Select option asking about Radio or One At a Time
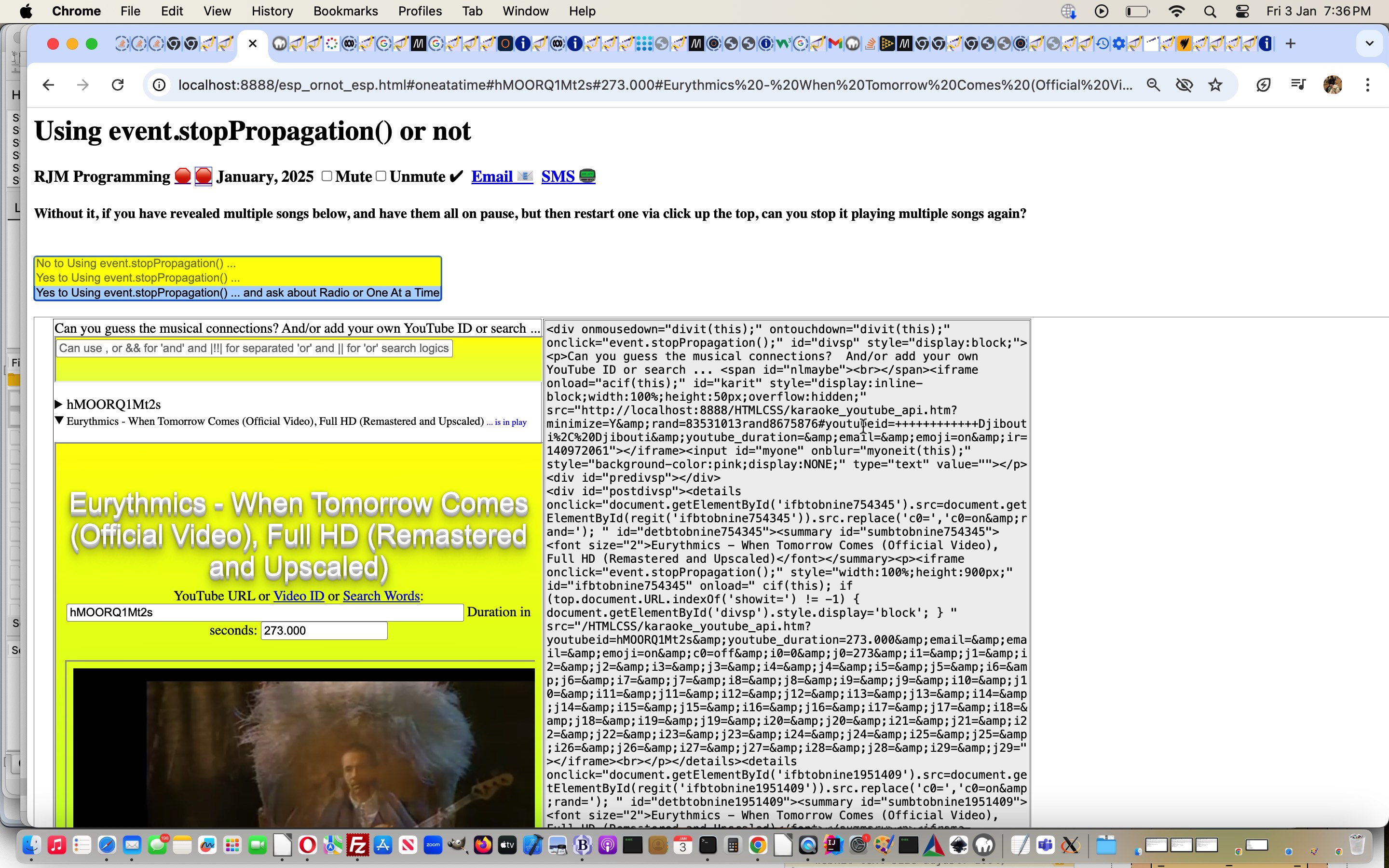Viewport: 1389px width, 868px height. tap(238, 293)
